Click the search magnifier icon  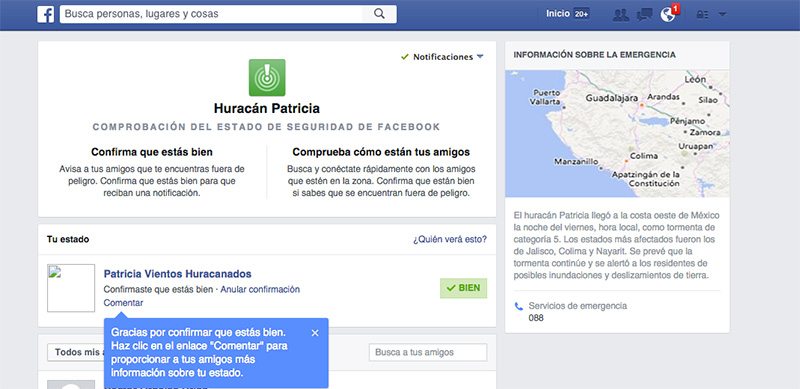click(379, 14)
